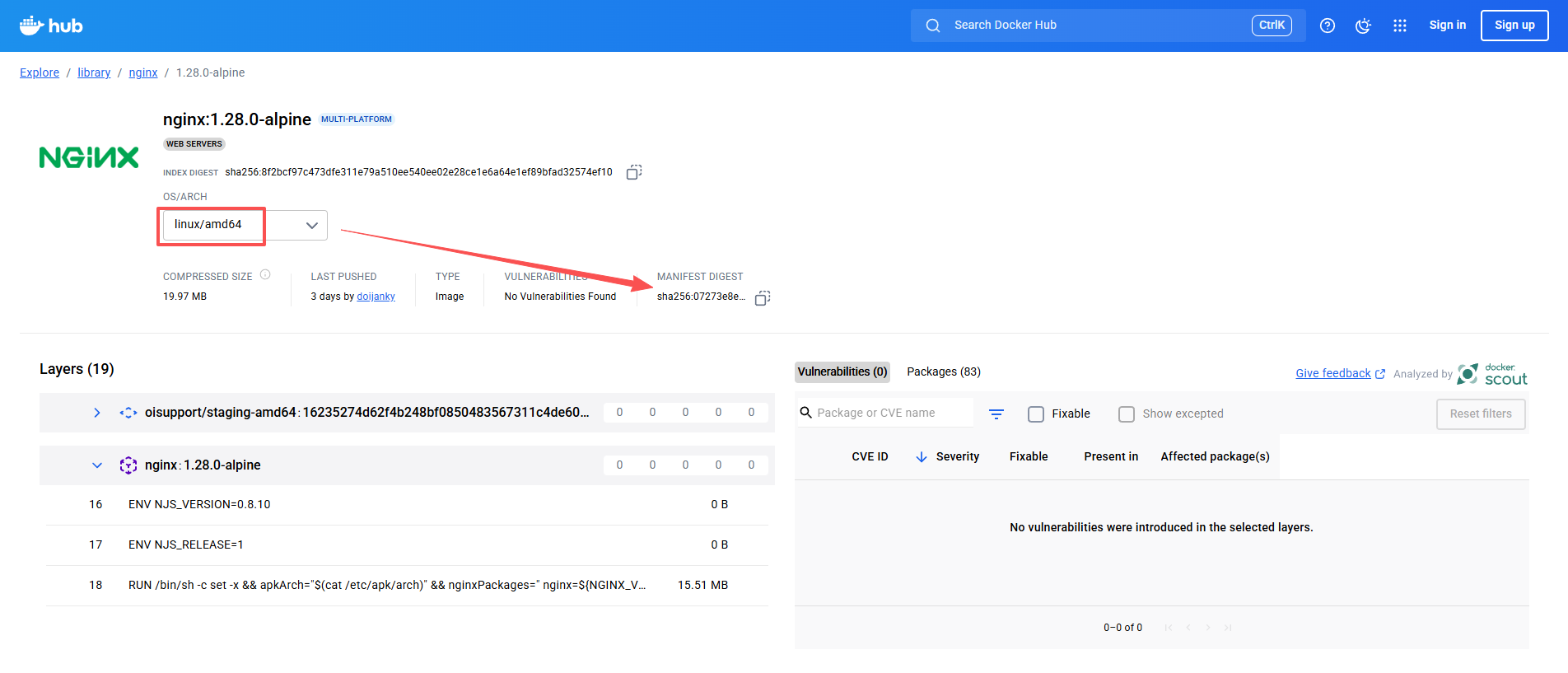Click the search magnifier icon in Docker Hub search
This screenshot has width=1568, height=673.
point(933,26)
